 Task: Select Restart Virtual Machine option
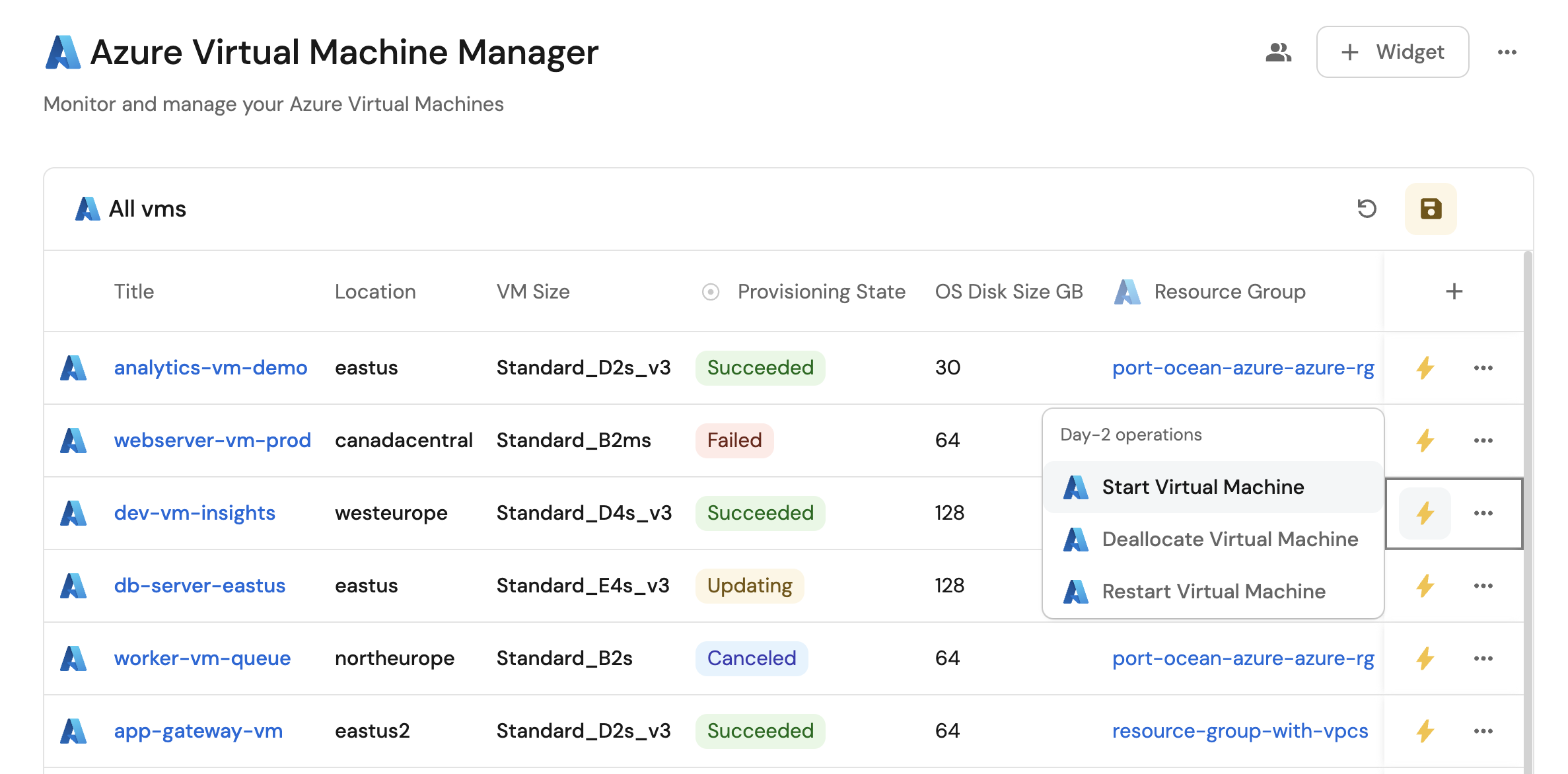(x=1213, y=591)
